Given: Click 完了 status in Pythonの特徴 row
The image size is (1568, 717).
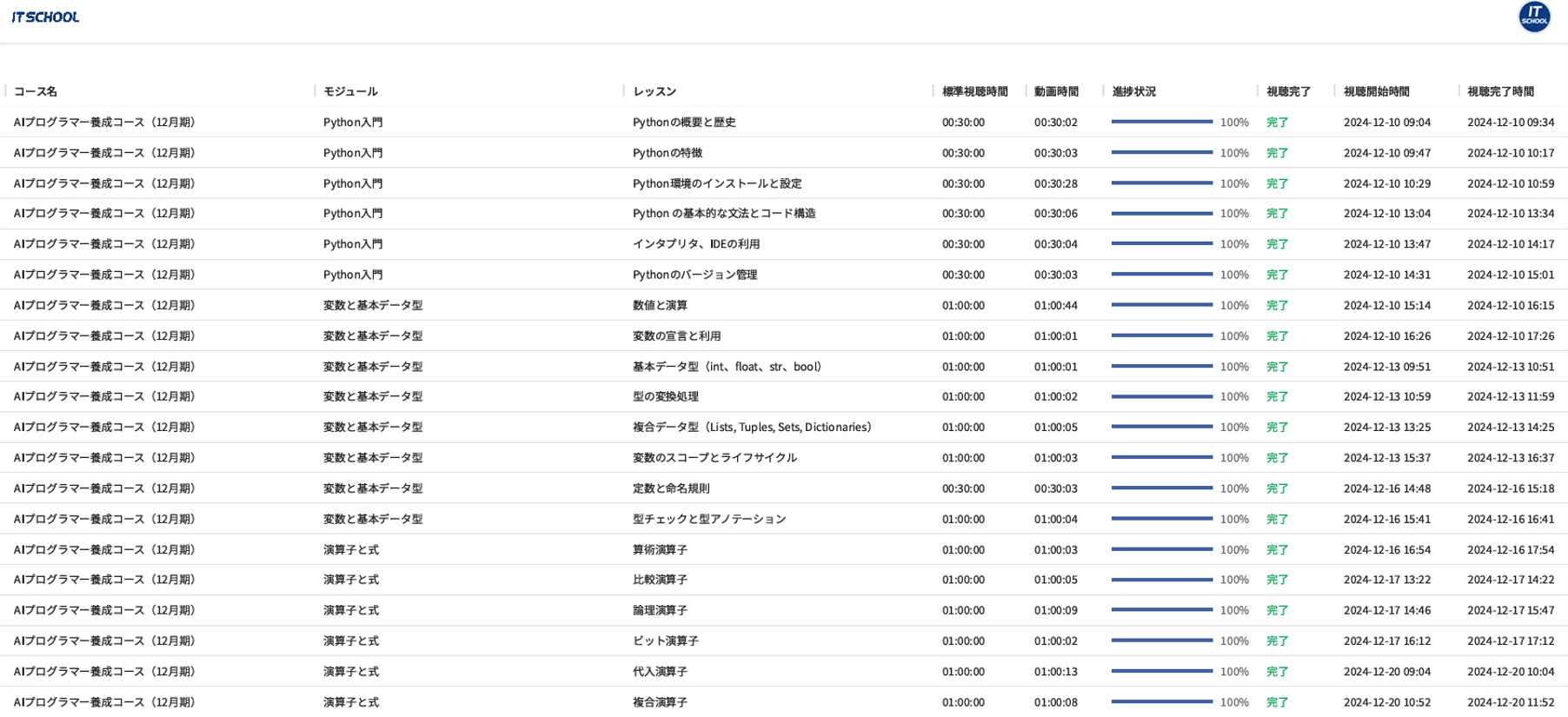Looking at the screenshot, I should point(1277,153).
